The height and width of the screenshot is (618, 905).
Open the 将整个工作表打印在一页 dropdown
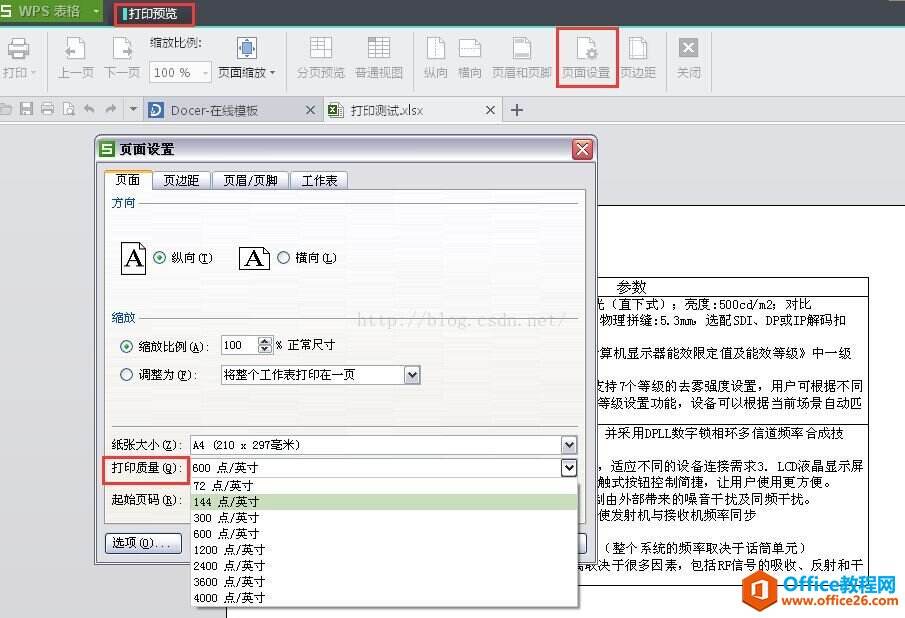point(412,375)
